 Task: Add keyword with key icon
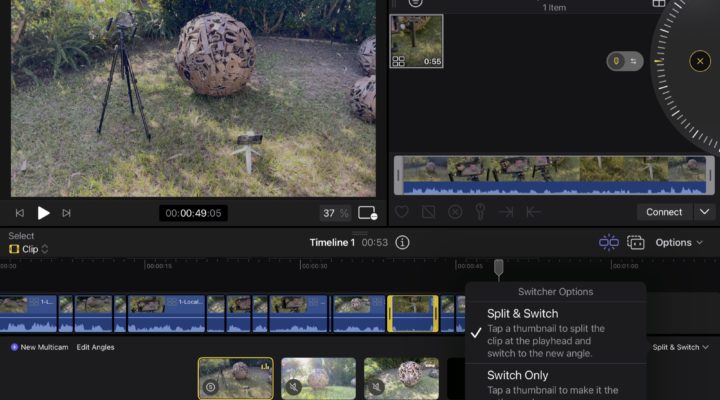(480, 212)
